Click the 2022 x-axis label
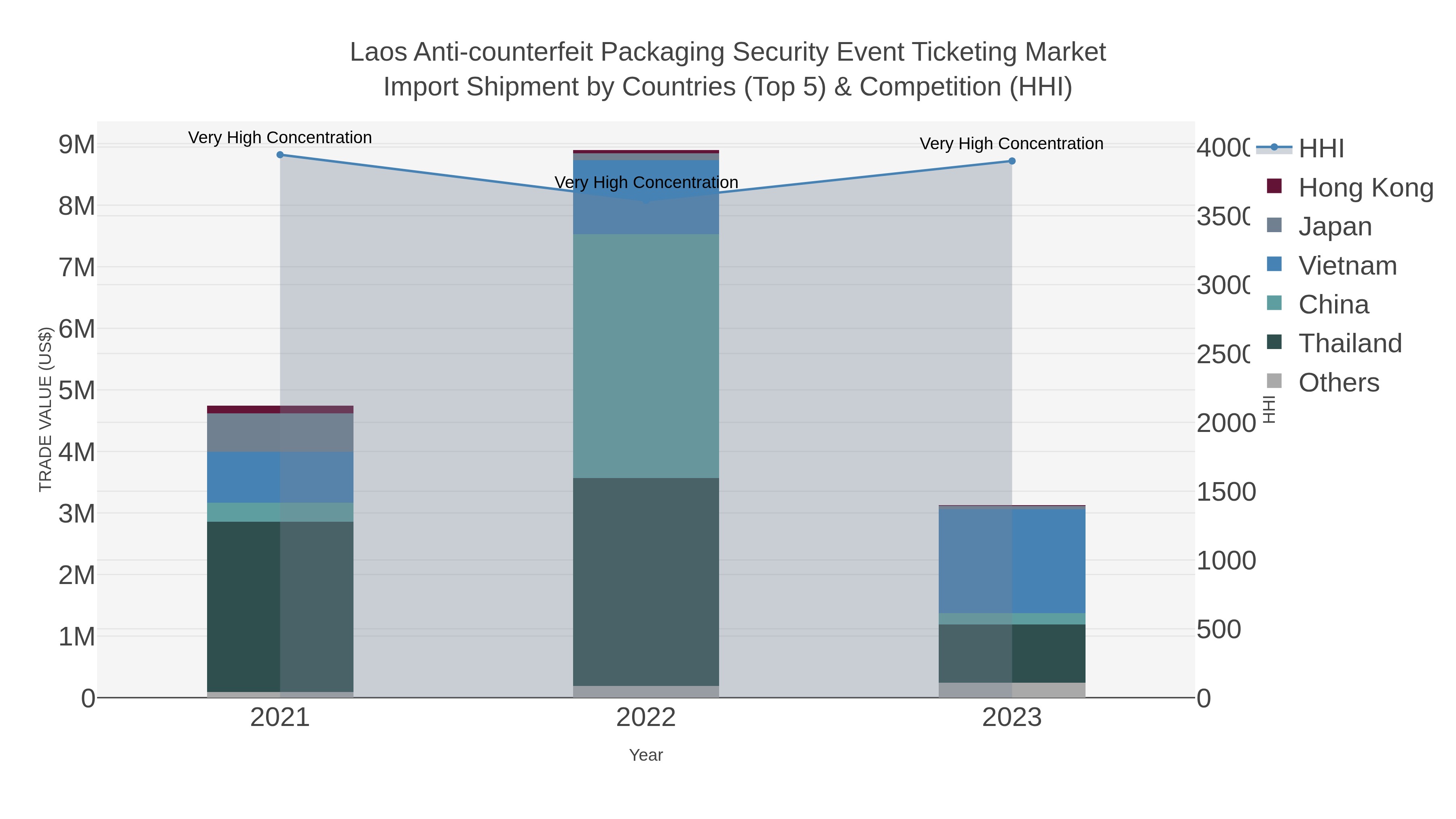The width and height of the screenshot is (1456, 819). [646, 717]
